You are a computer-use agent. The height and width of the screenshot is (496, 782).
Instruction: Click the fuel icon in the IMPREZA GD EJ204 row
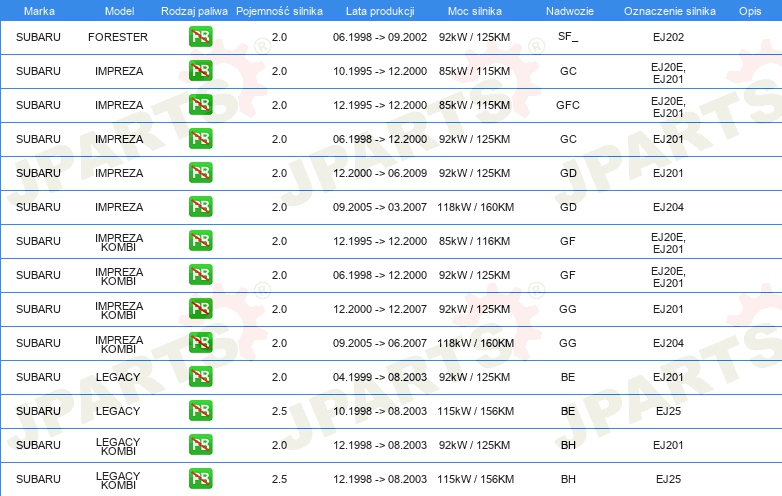tap(200, 206)
